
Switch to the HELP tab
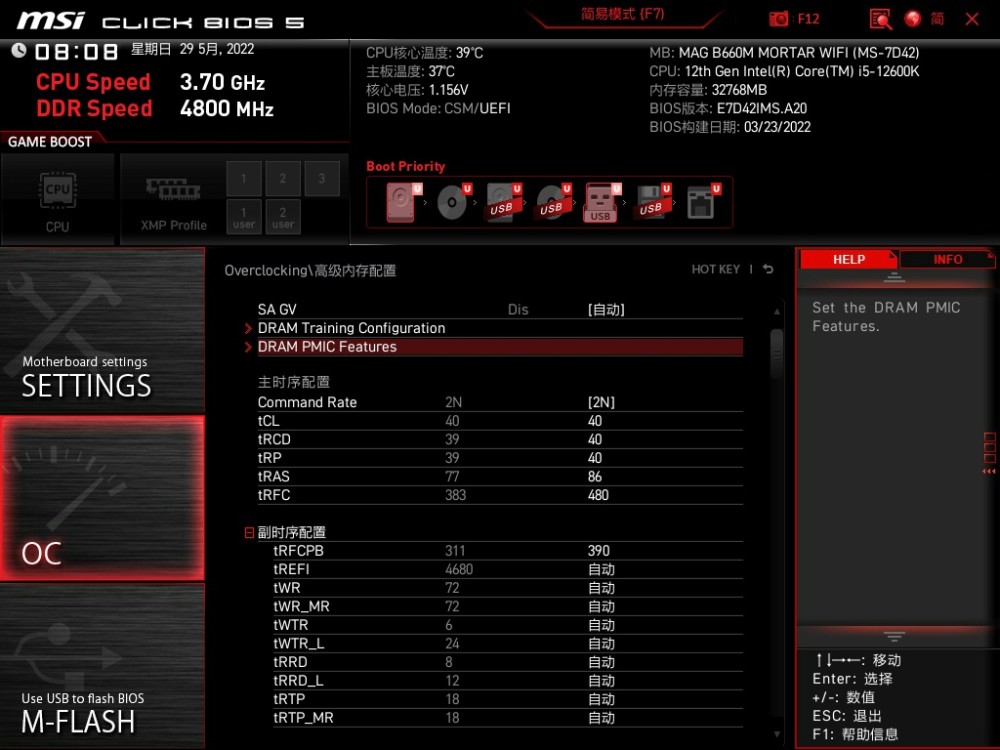click(x=848, y=260)
